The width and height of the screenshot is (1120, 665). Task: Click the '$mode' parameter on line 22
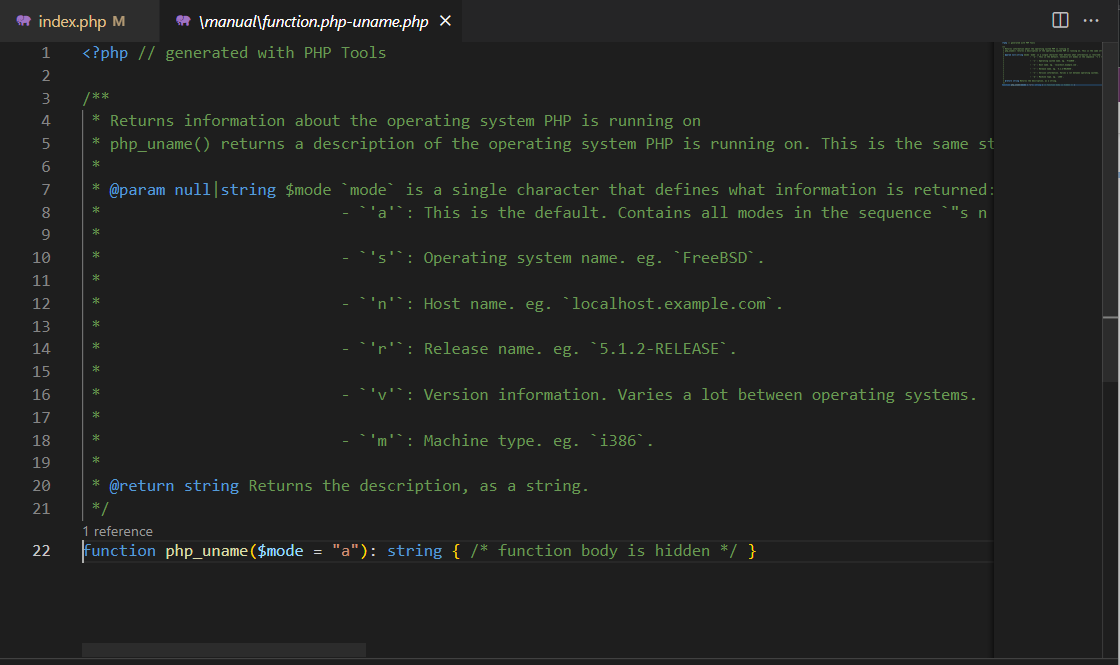pyautogui.click(x=280, y=551)
